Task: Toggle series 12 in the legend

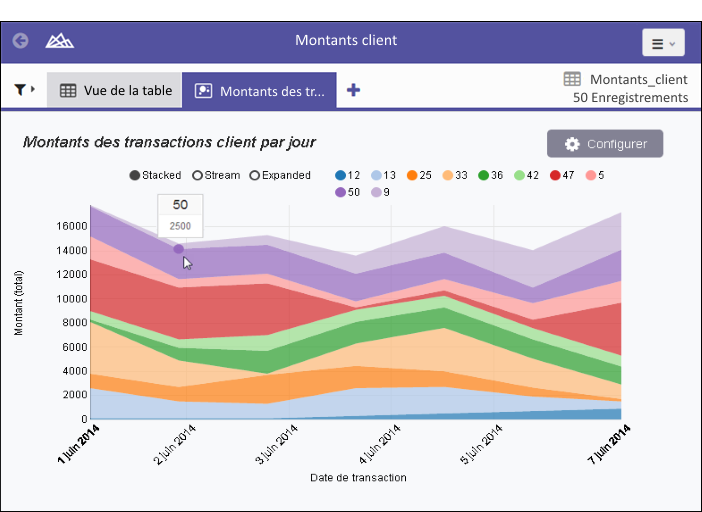Action: point(347,175)
